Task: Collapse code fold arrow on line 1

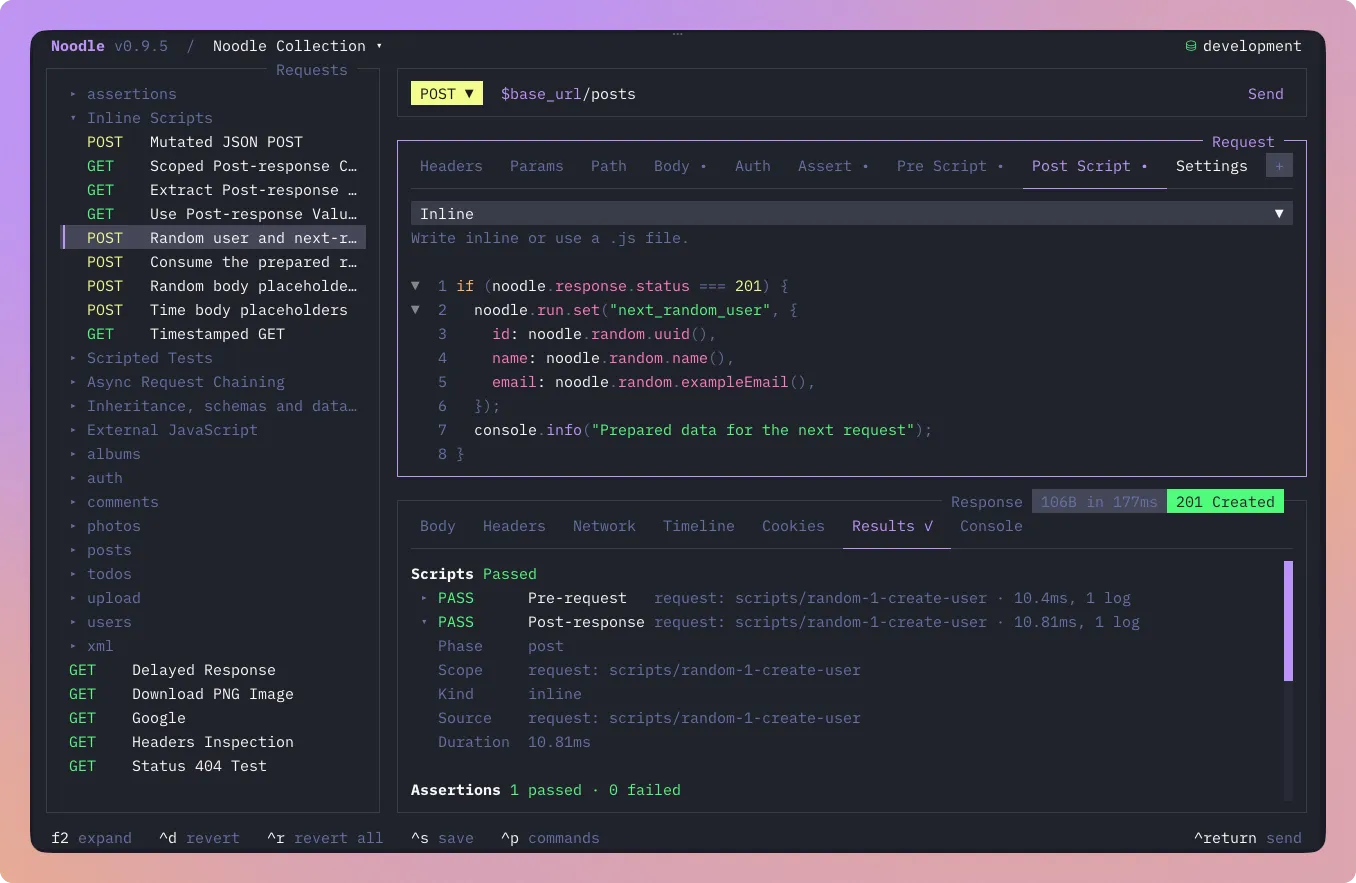Action: (416, 286)
